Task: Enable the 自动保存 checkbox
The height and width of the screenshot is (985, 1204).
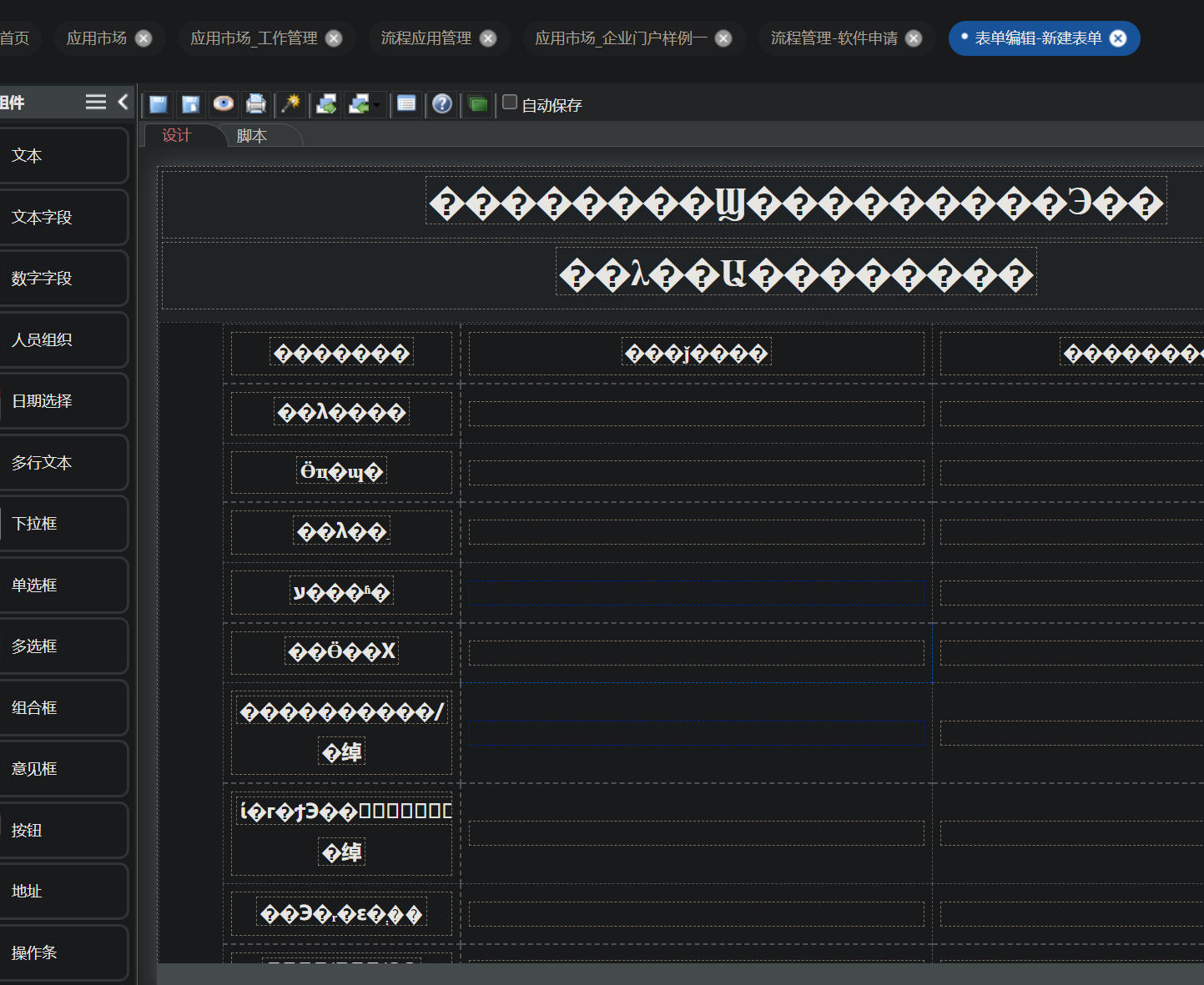Action: tap(510, 103)
